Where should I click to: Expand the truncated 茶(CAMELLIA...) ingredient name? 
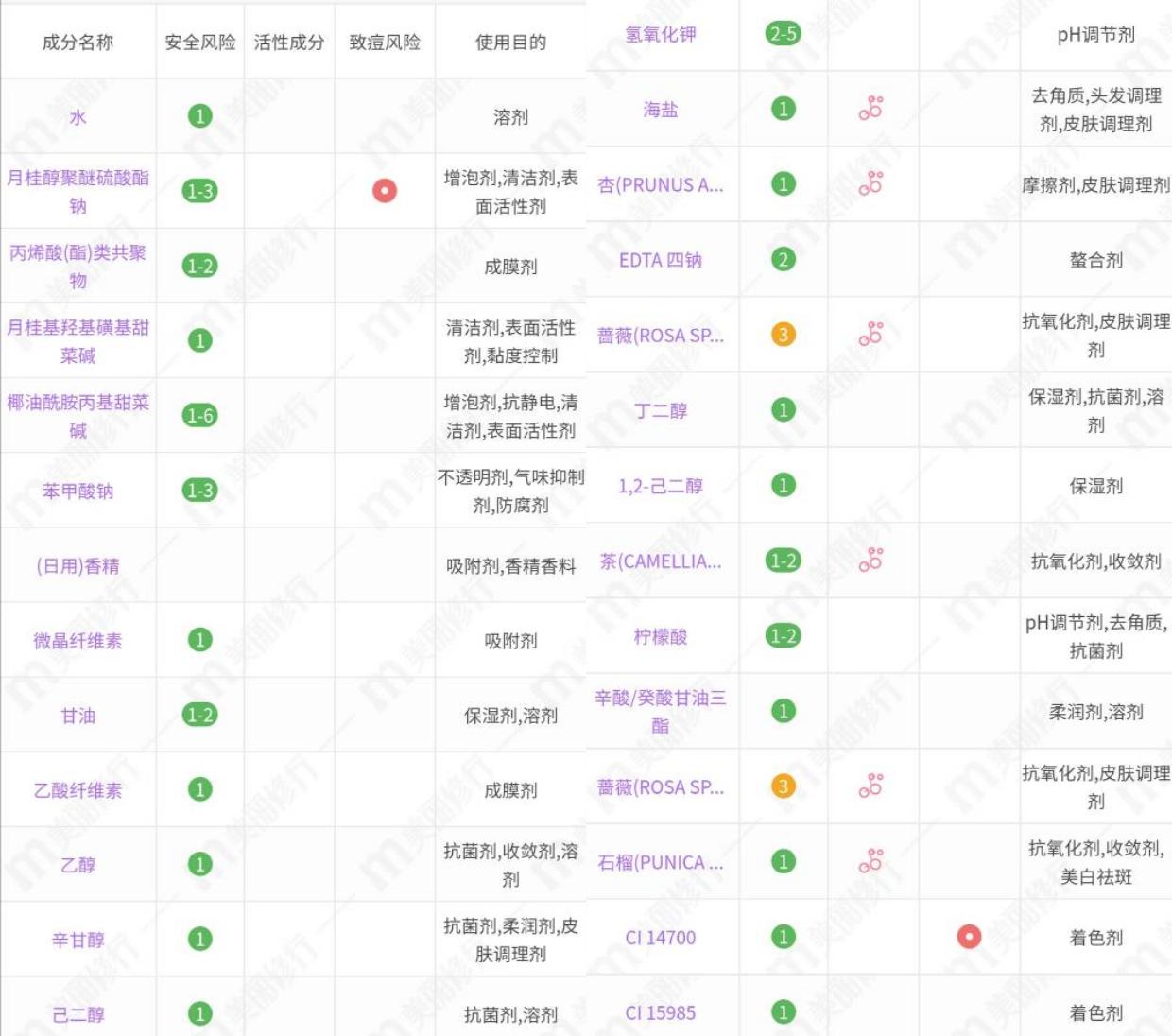[662, 561]
